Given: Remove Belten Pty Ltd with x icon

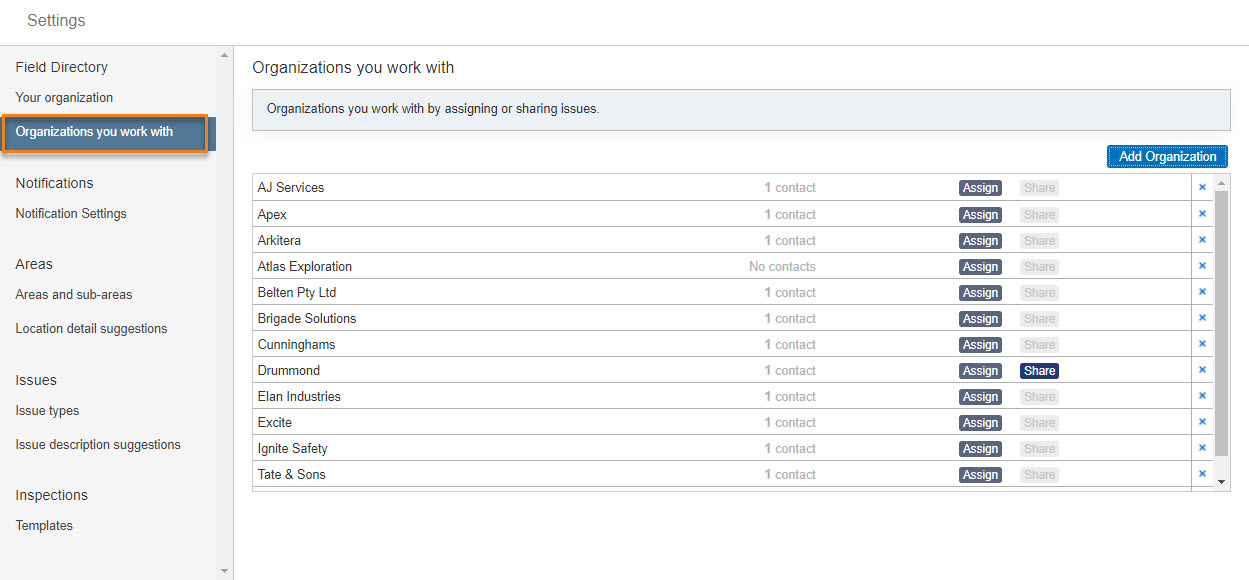Looking at the screenshot, I should click(1202, 292).
